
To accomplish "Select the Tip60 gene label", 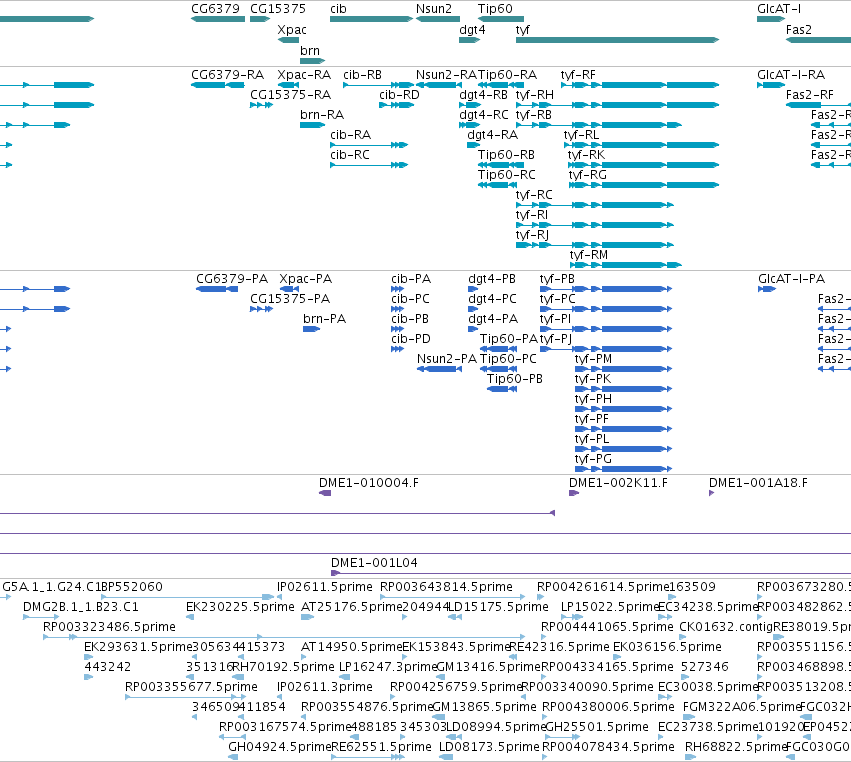I will point(495,9).
